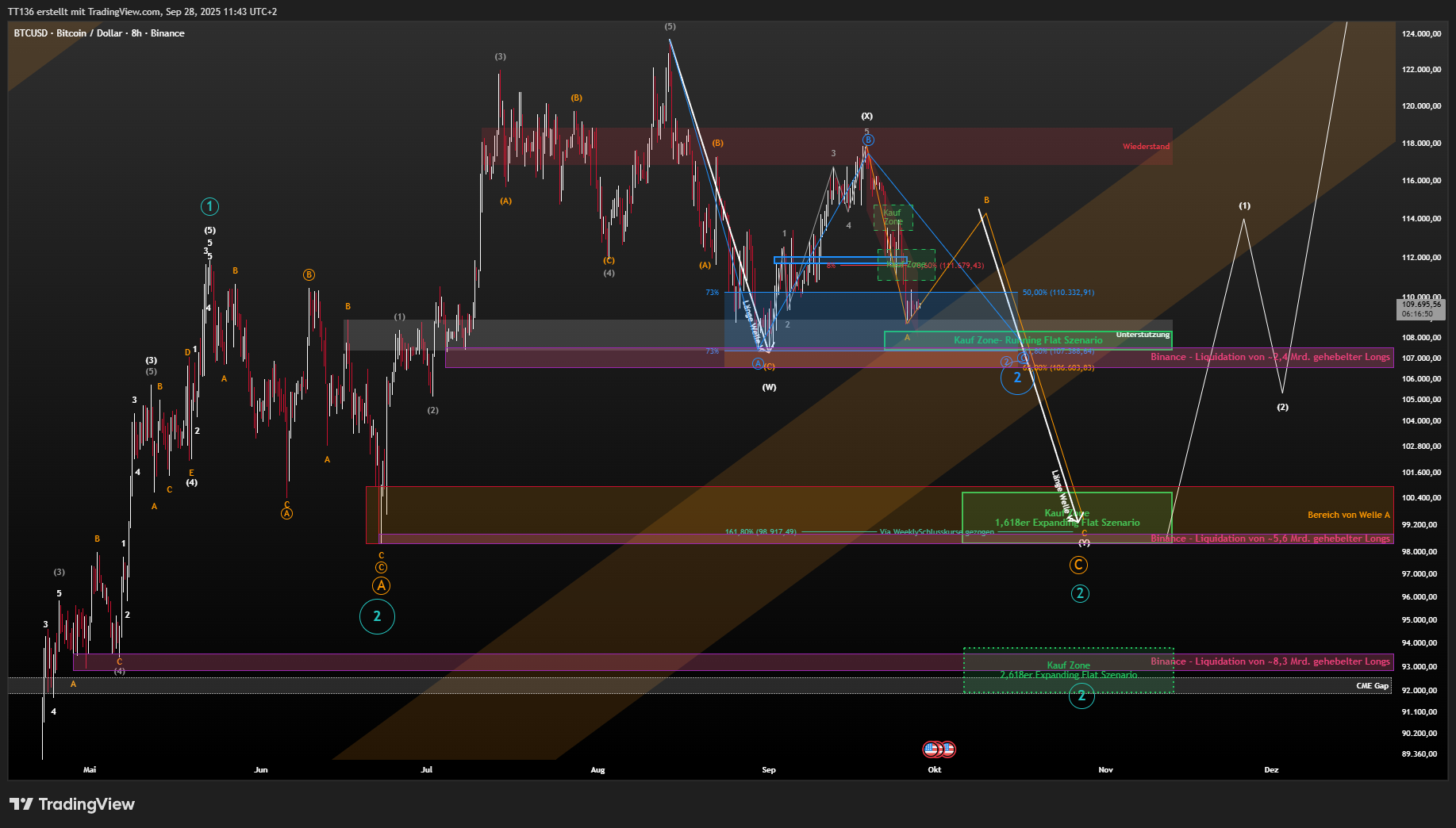Viewport: 1456px width, 828px height.
Task: Select the Unterstützung zone label
Action: click(x=1143, y=335)
